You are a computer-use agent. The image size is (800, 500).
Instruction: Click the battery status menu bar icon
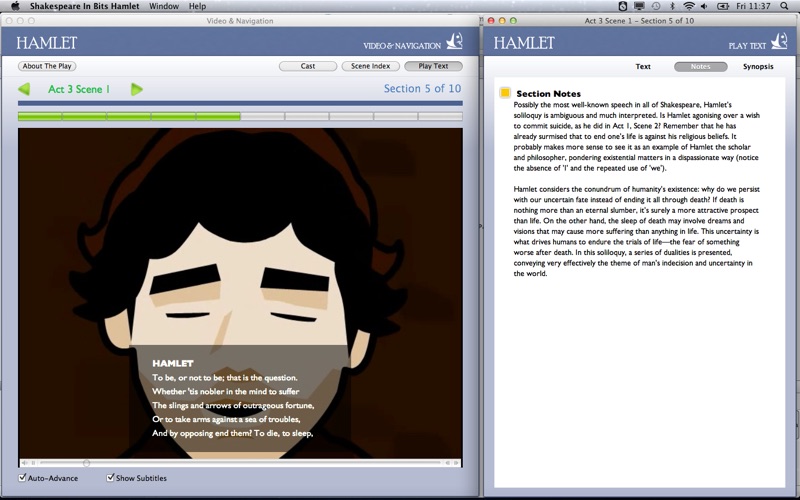[x=723, y=6]
